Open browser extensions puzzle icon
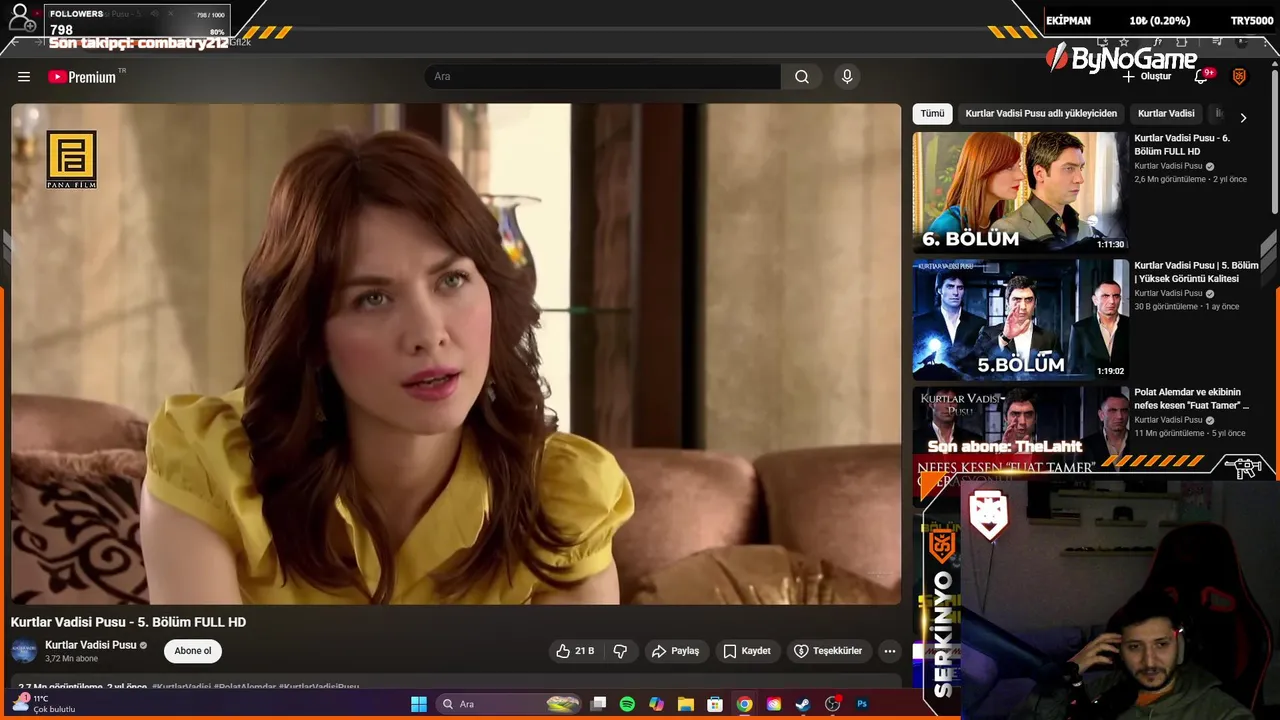Viewport: 1280px width, 720px height. click(x=1183, y=43)
